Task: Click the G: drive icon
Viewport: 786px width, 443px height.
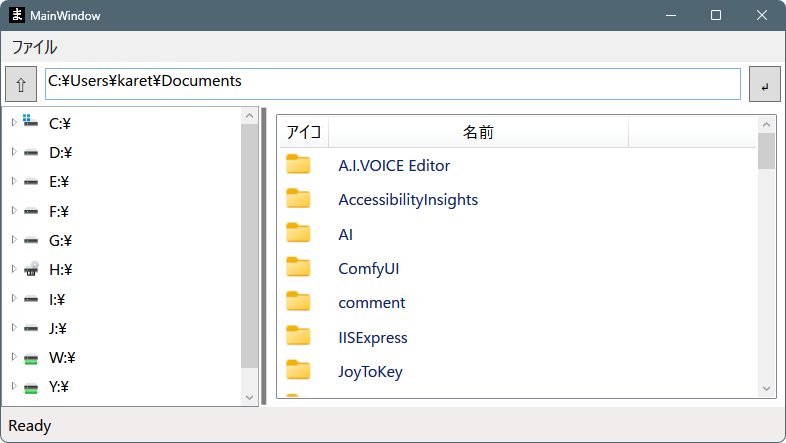Action: click(x=31, y=241)
